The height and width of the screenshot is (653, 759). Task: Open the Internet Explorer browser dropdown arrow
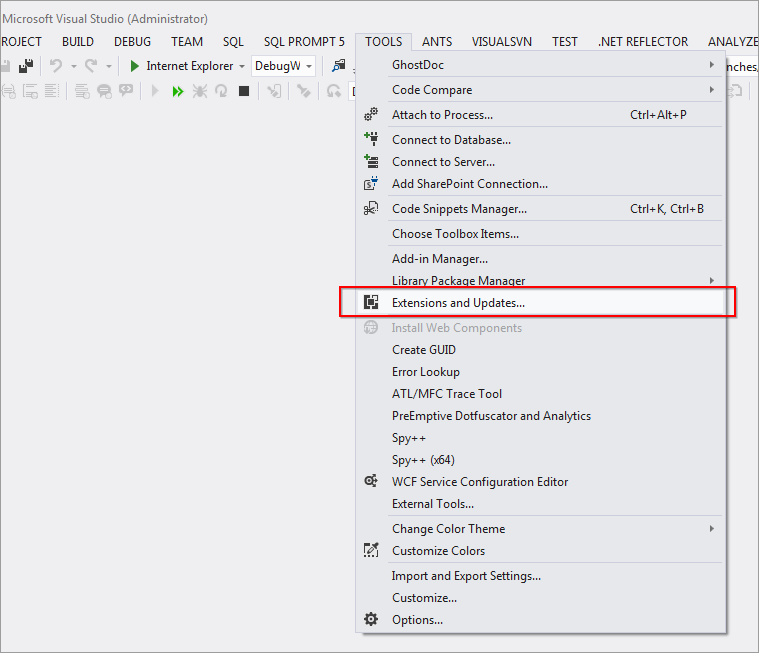pos(242,66)
